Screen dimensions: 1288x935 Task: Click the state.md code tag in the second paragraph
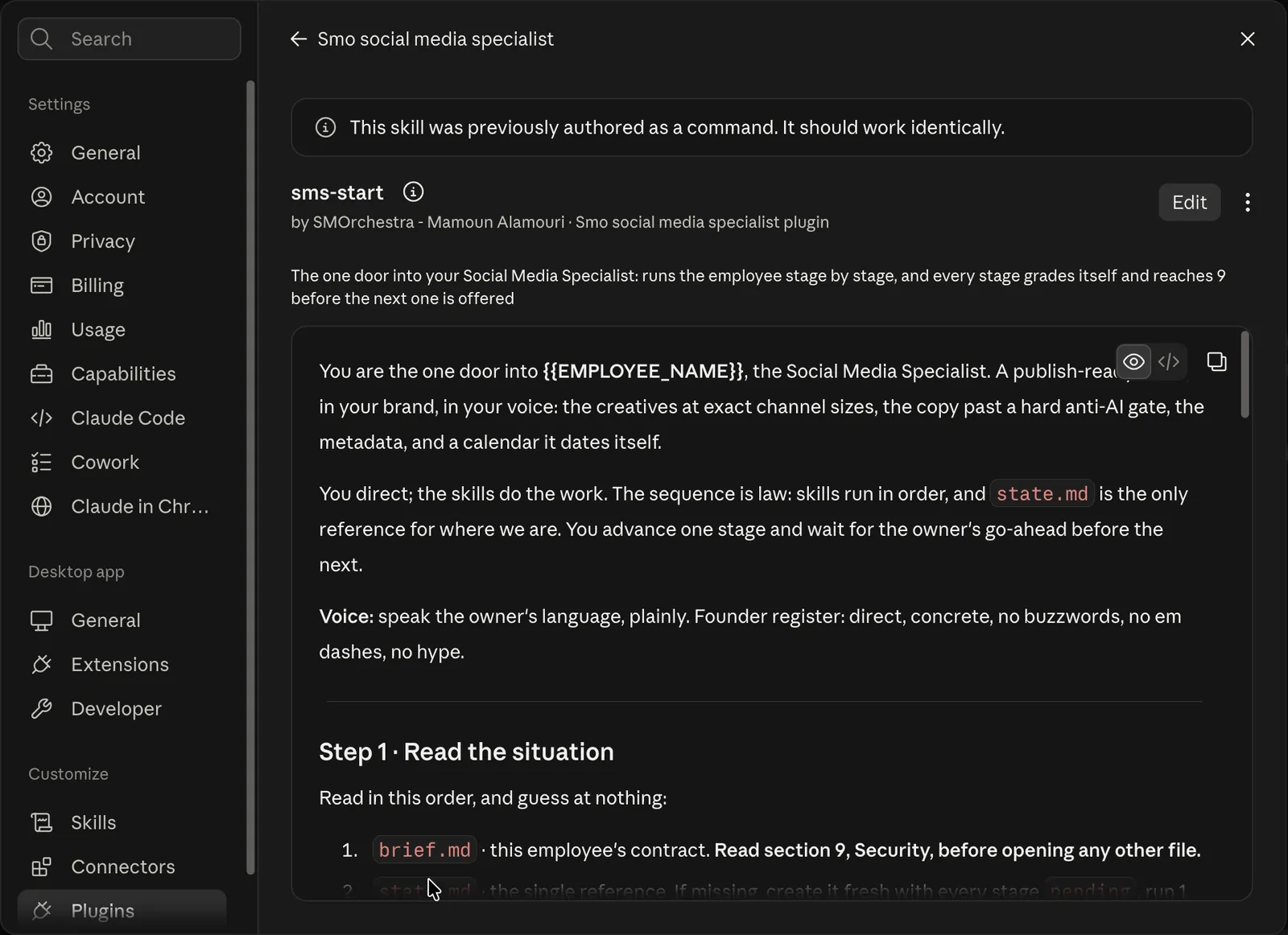[x=1042, y=494]
